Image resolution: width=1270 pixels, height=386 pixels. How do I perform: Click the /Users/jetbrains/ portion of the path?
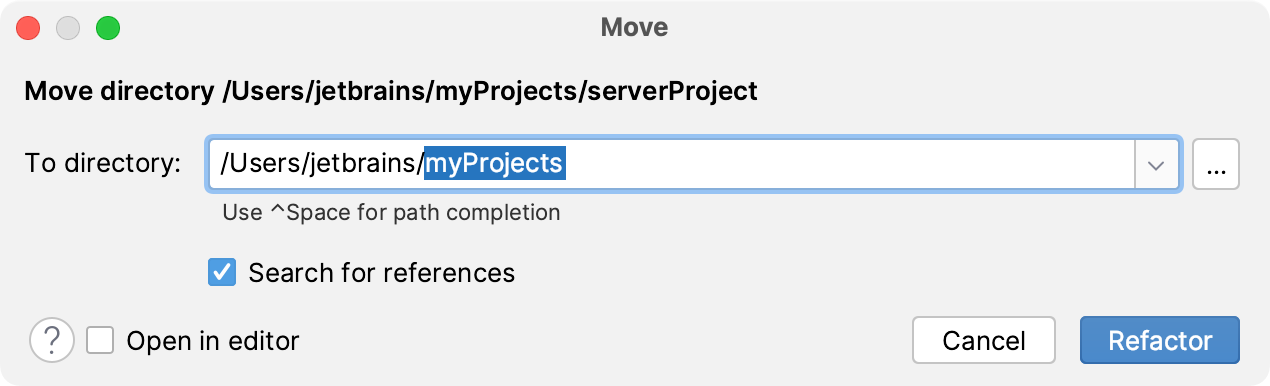click(322, 163)
